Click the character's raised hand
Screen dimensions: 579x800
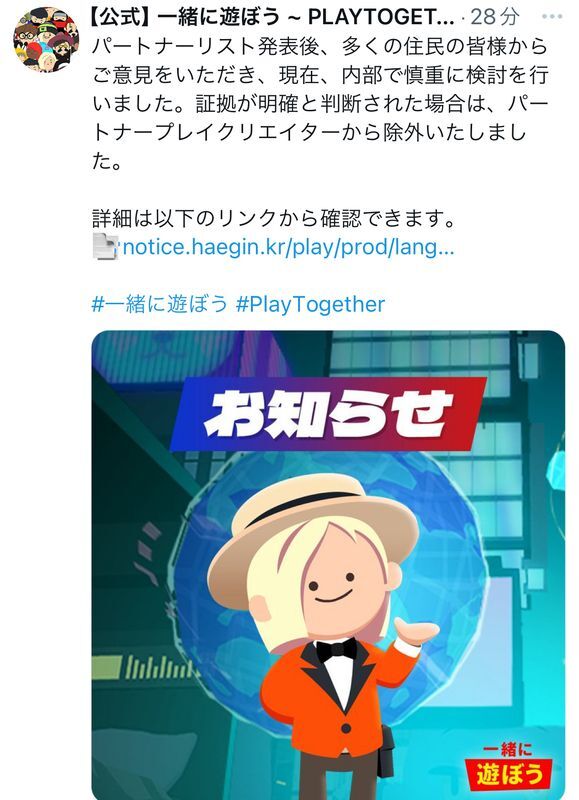click(415, 632)
